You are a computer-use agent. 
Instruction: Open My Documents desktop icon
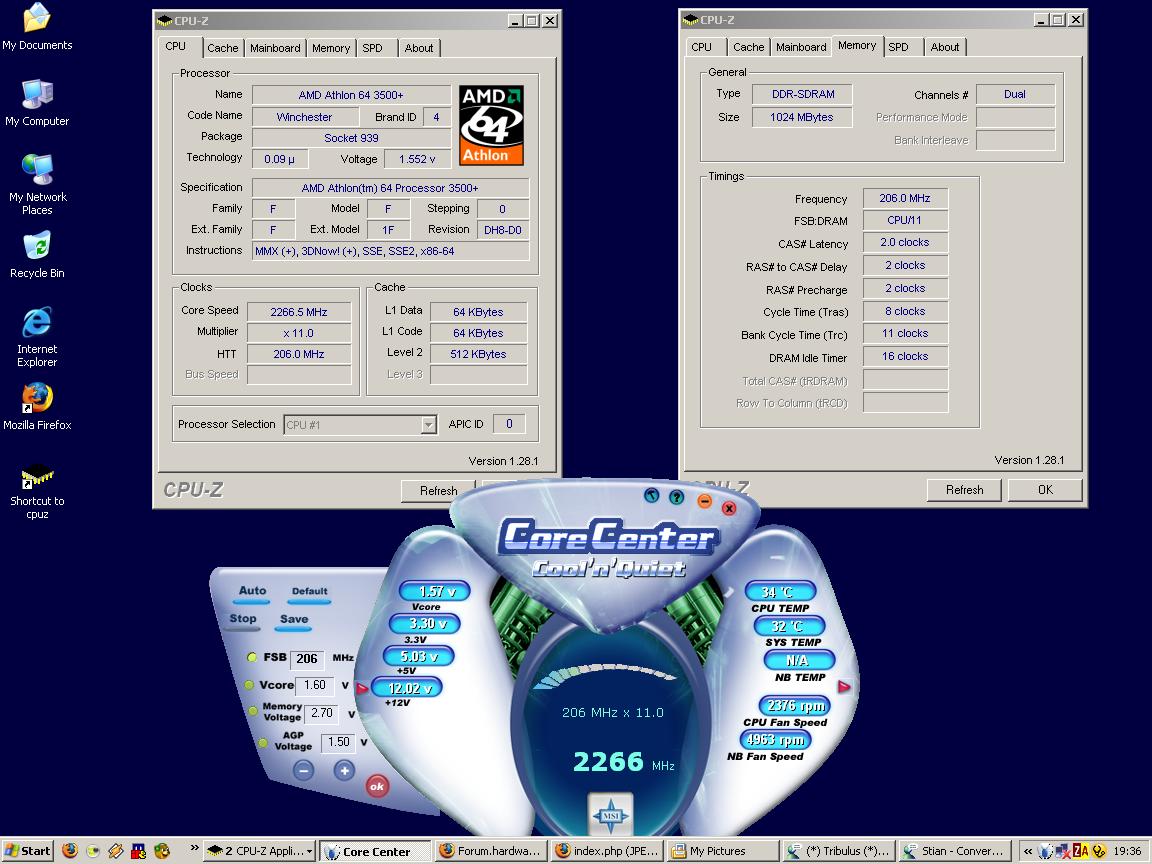coord(37,27)
